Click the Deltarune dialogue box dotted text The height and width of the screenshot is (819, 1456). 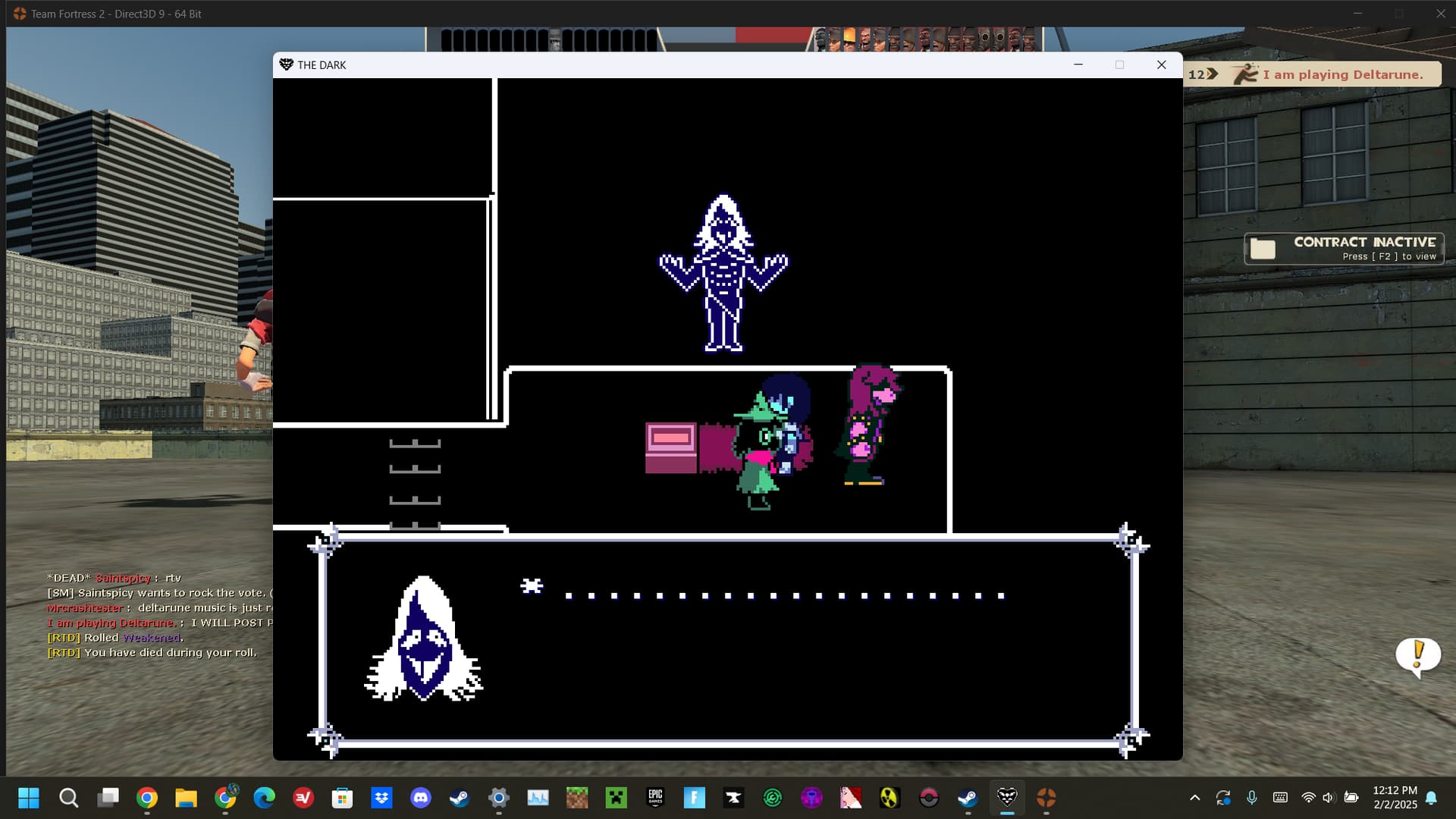(785, 595)
